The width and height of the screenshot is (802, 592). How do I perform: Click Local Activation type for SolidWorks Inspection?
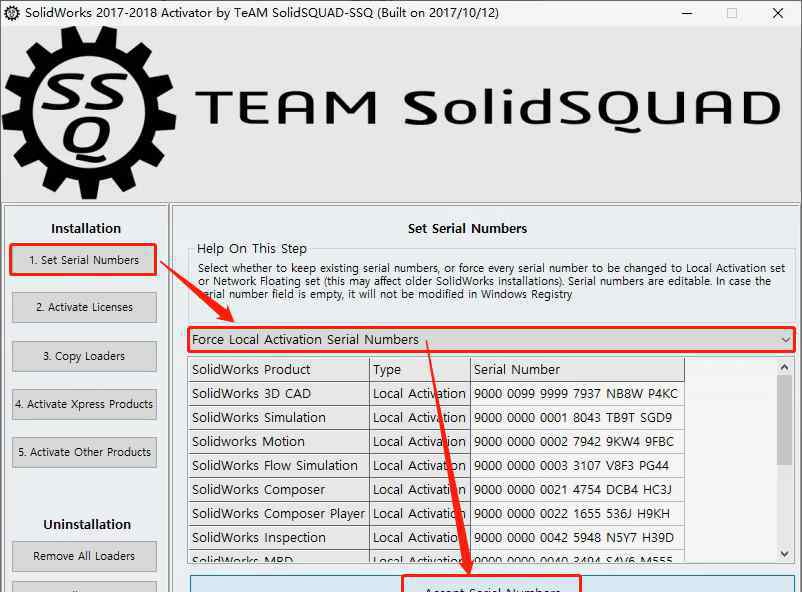click(419, 538)
